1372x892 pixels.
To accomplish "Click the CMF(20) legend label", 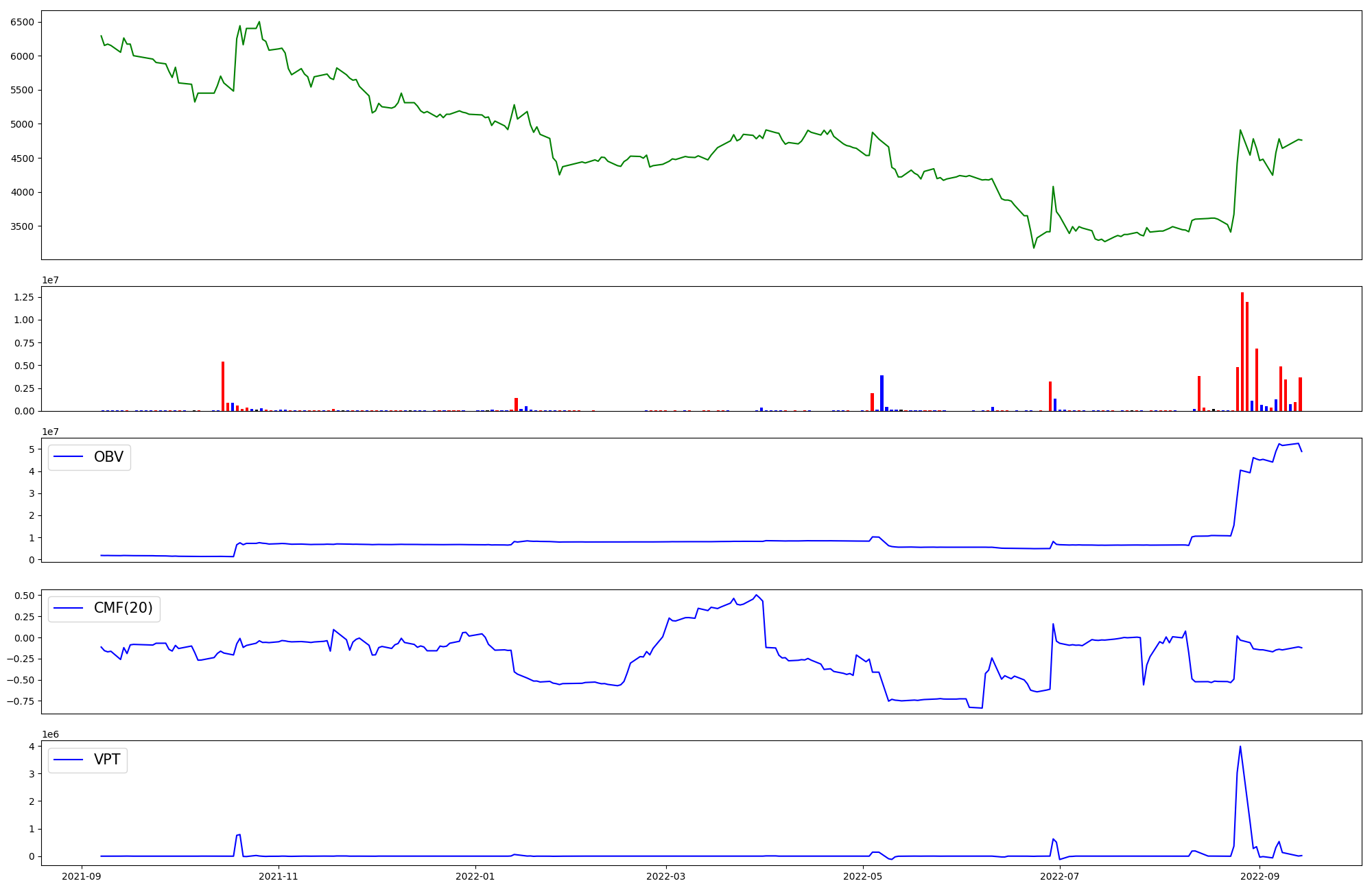I will 123,609.
